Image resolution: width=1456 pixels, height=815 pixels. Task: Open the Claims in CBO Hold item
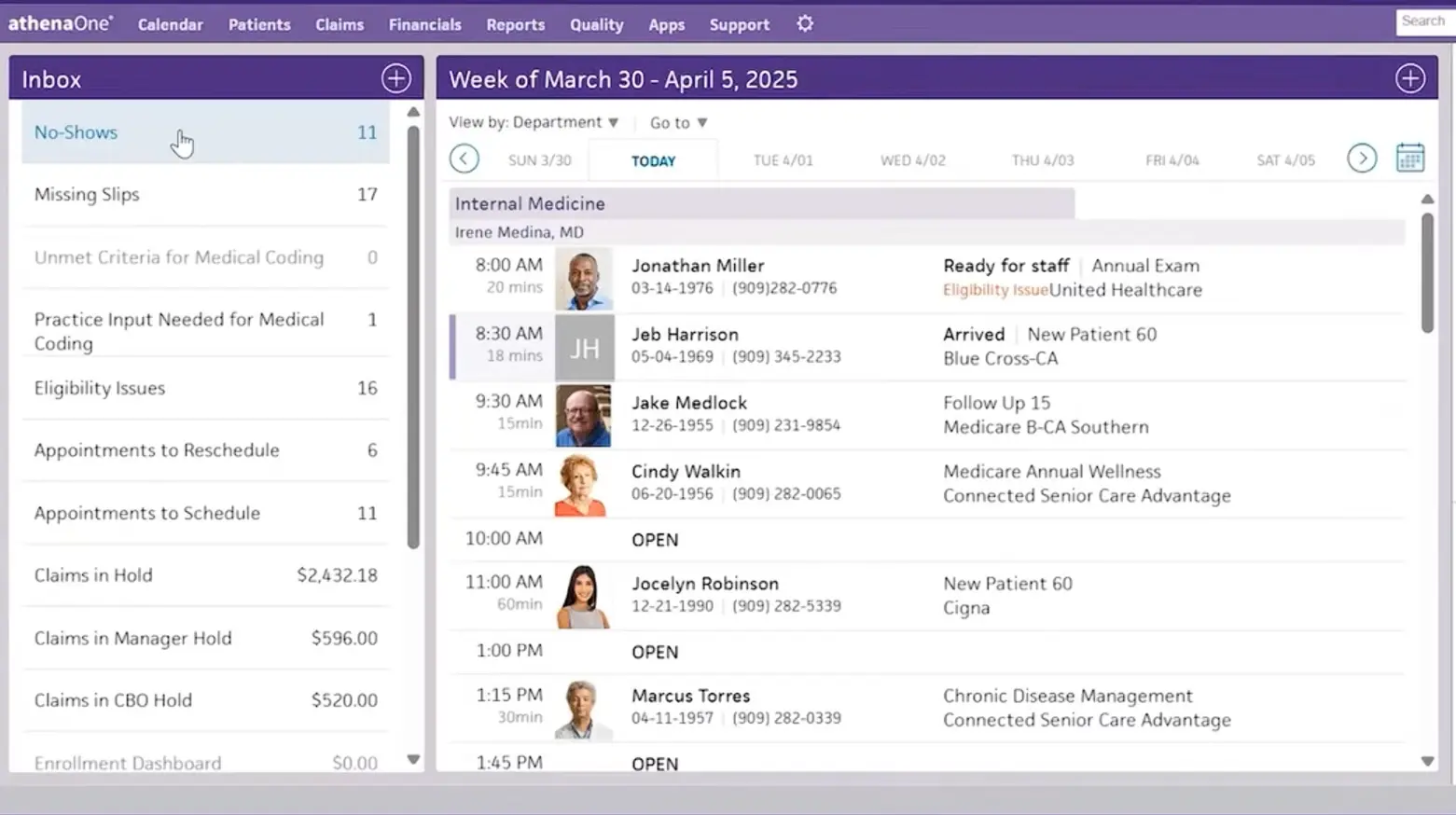point(205,700)
